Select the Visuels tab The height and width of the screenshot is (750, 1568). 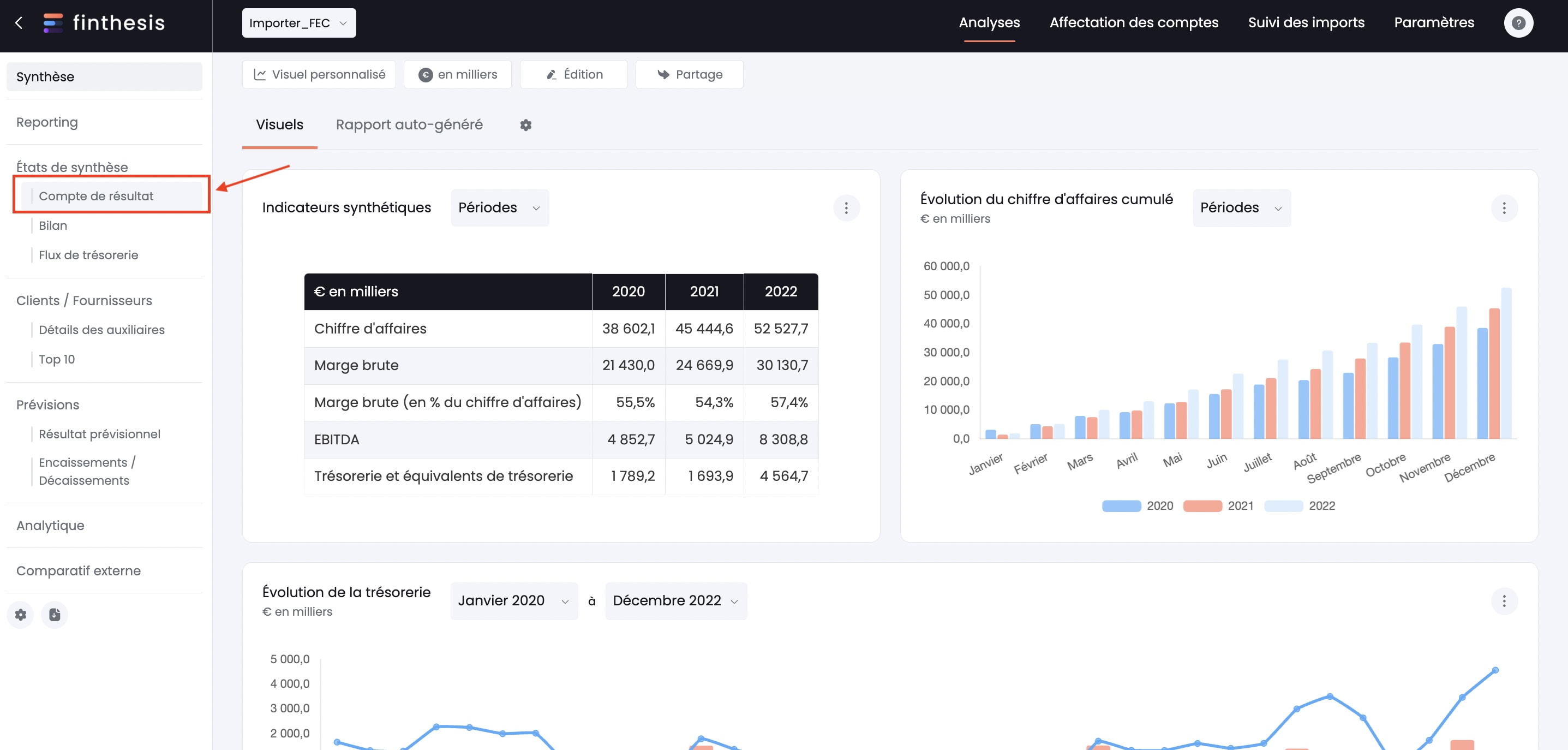279,124
